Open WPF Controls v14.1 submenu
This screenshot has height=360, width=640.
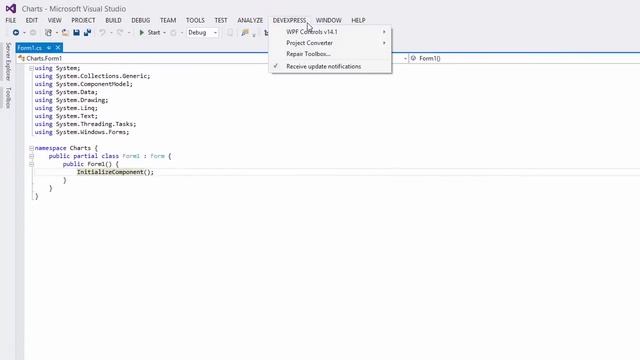point(330,32)
